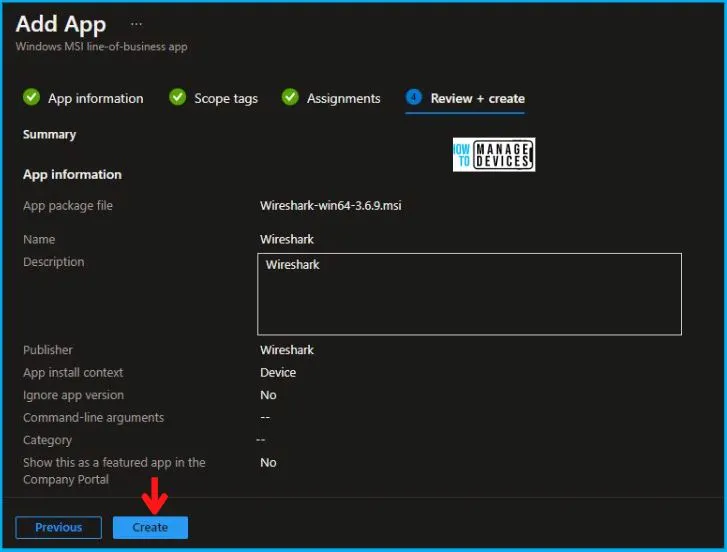This screenshot has height=552, width=727.
Task: Click Create to add the app
Action: click(150, 528)
